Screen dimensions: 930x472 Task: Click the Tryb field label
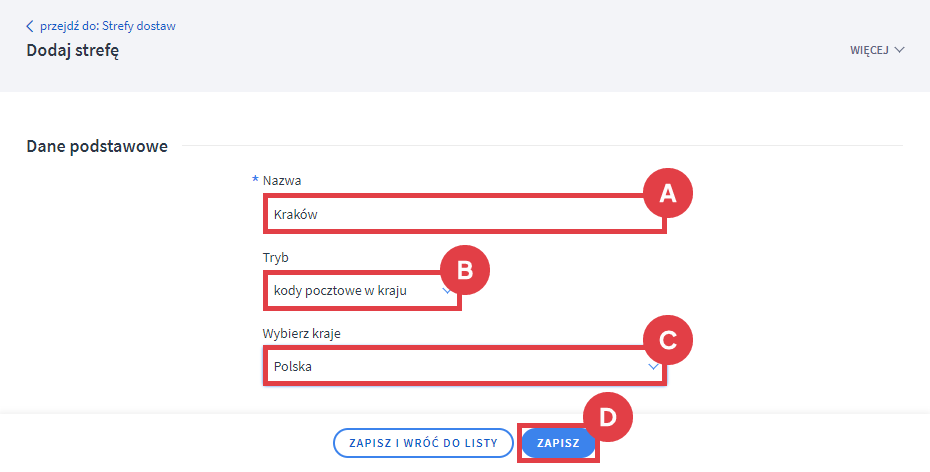pyautogui.click(x=275, y=257)
